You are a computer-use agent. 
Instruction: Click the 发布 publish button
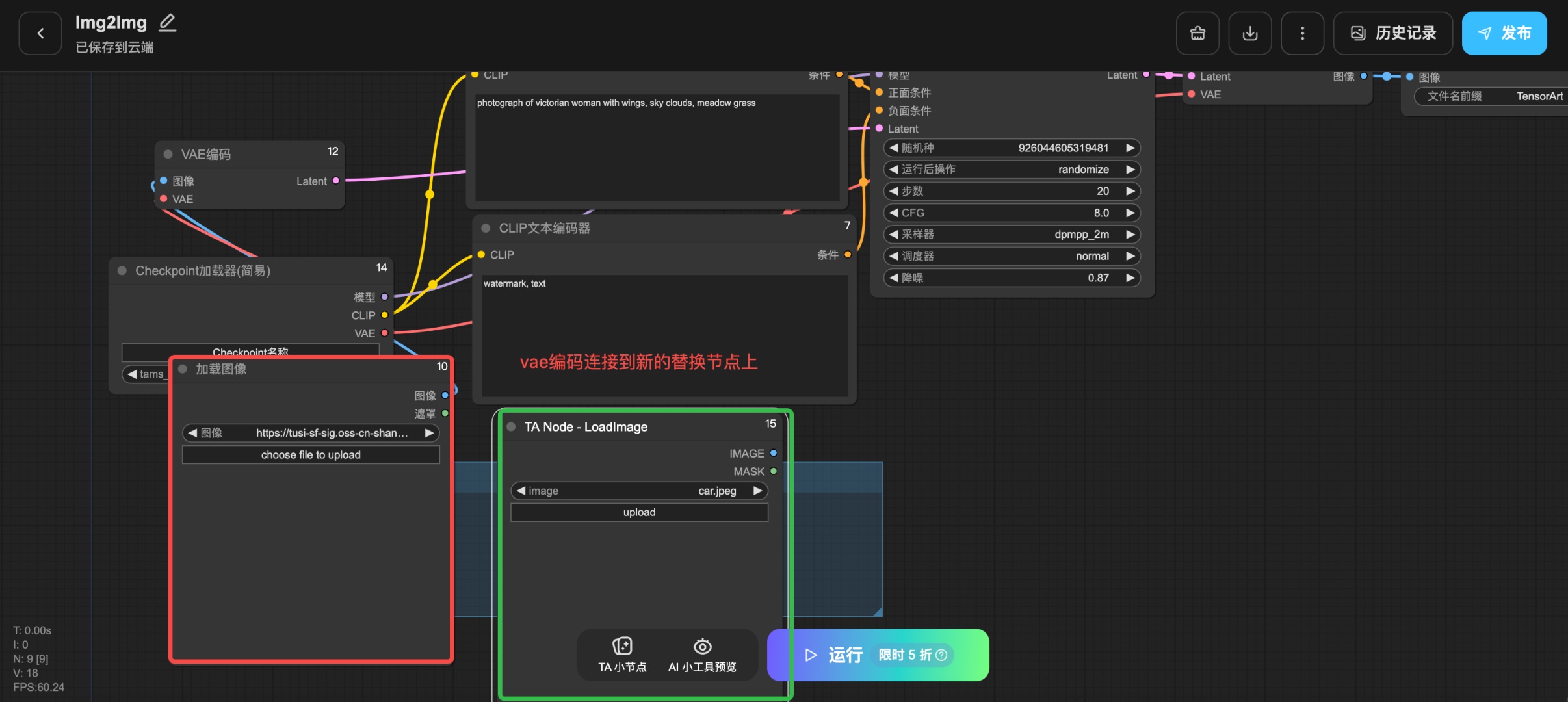coord(1504,33)
